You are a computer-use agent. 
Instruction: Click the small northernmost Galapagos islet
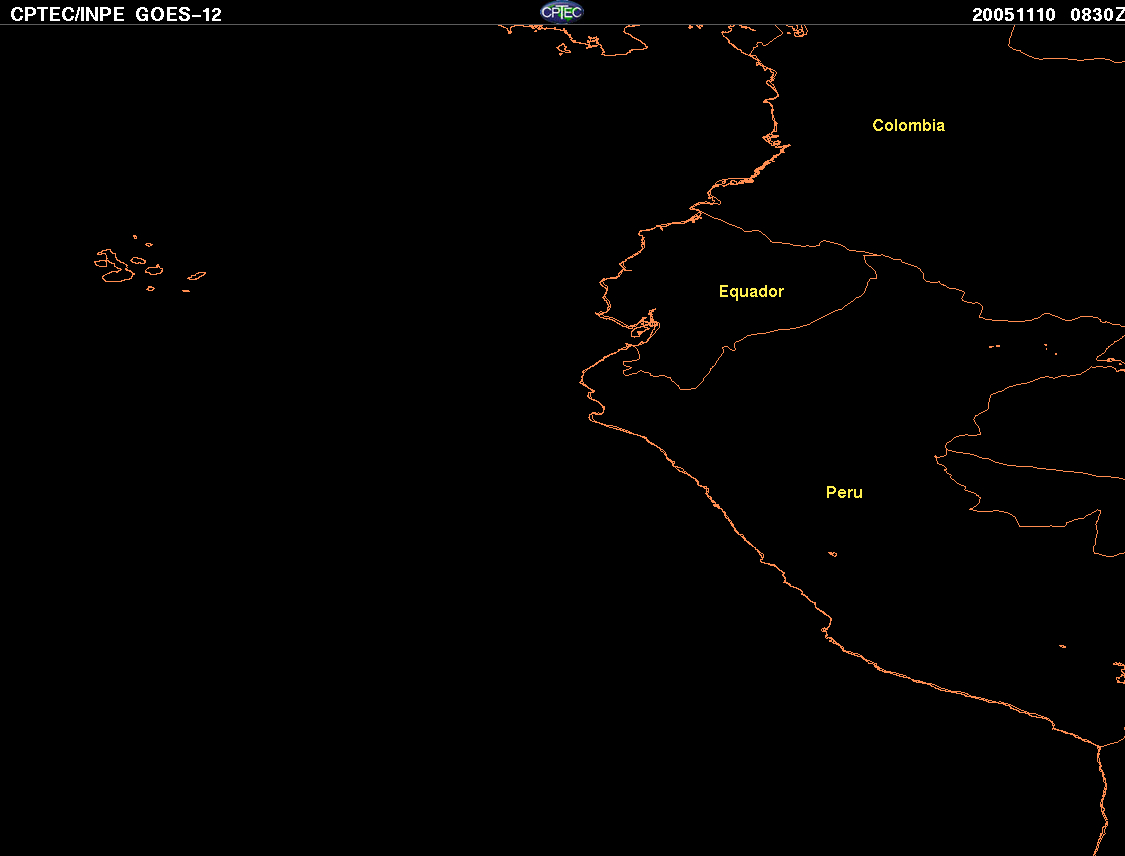pyautogui.click(x=135, y=236)
